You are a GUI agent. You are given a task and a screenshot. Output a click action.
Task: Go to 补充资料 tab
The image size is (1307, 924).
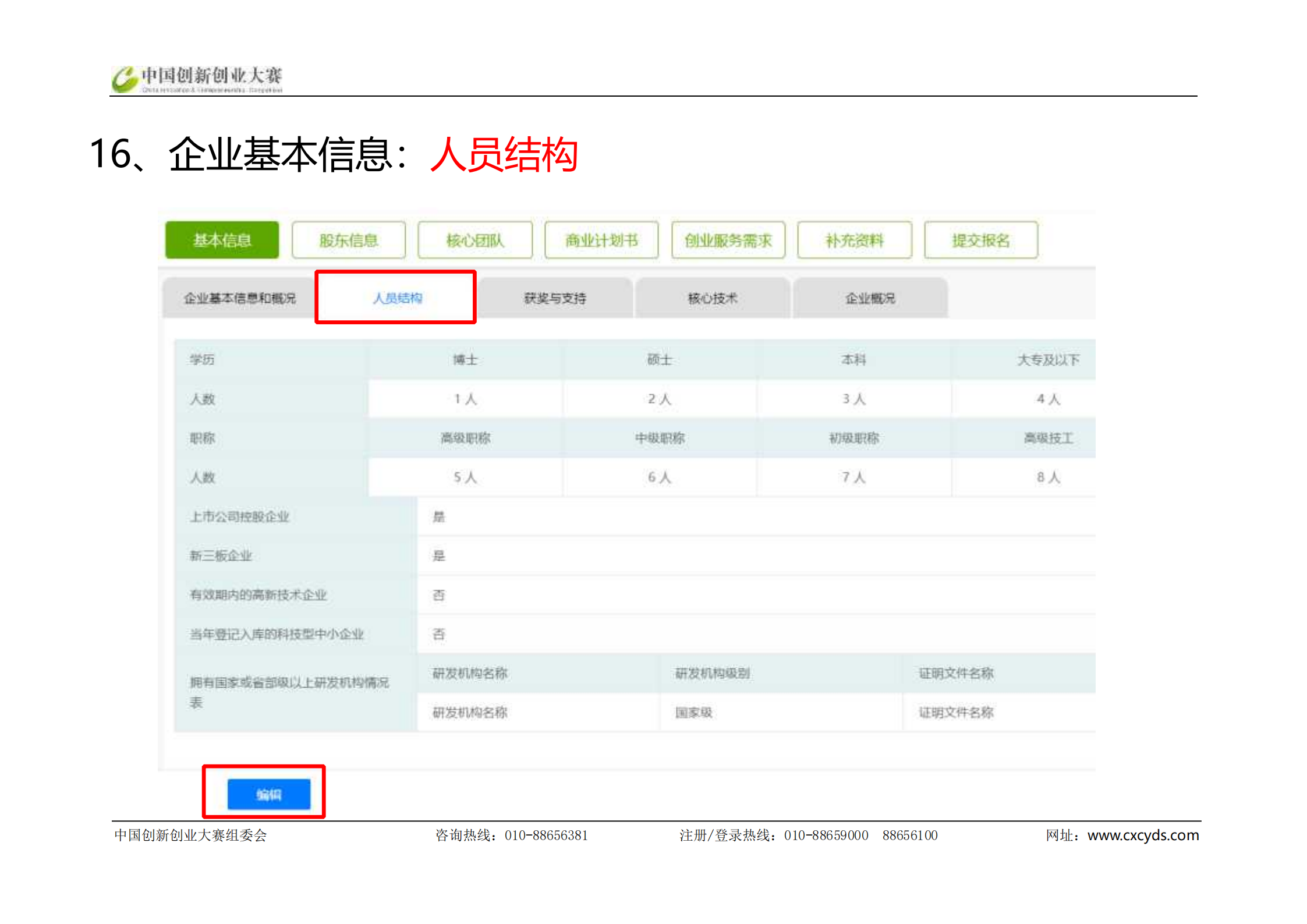pyautogui.click(x=854, y=240)
